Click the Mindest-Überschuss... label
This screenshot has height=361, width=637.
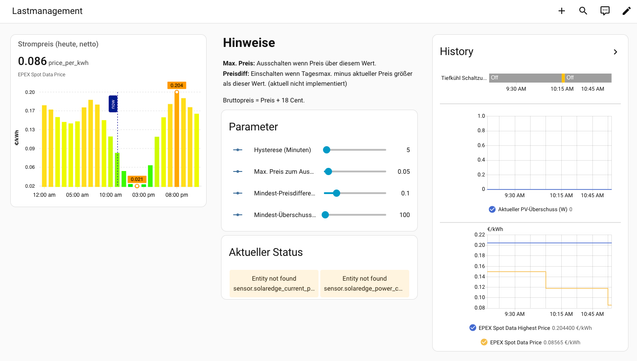coord(285,215)
